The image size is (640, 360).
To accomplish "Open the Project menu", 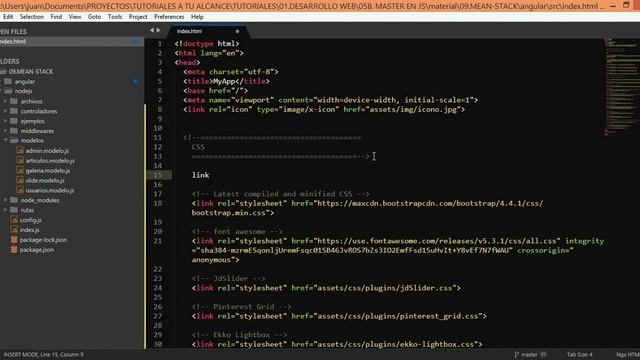I will click(x=138, y=17).
